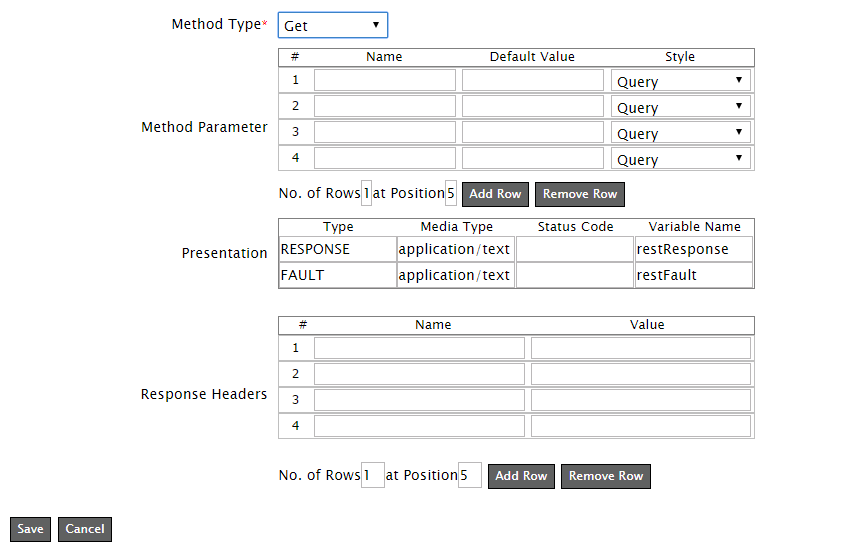841x560 pixels.
Task: Click at Position field under Method Parameter
Action: pyautogui.click(x=451, y=193)
